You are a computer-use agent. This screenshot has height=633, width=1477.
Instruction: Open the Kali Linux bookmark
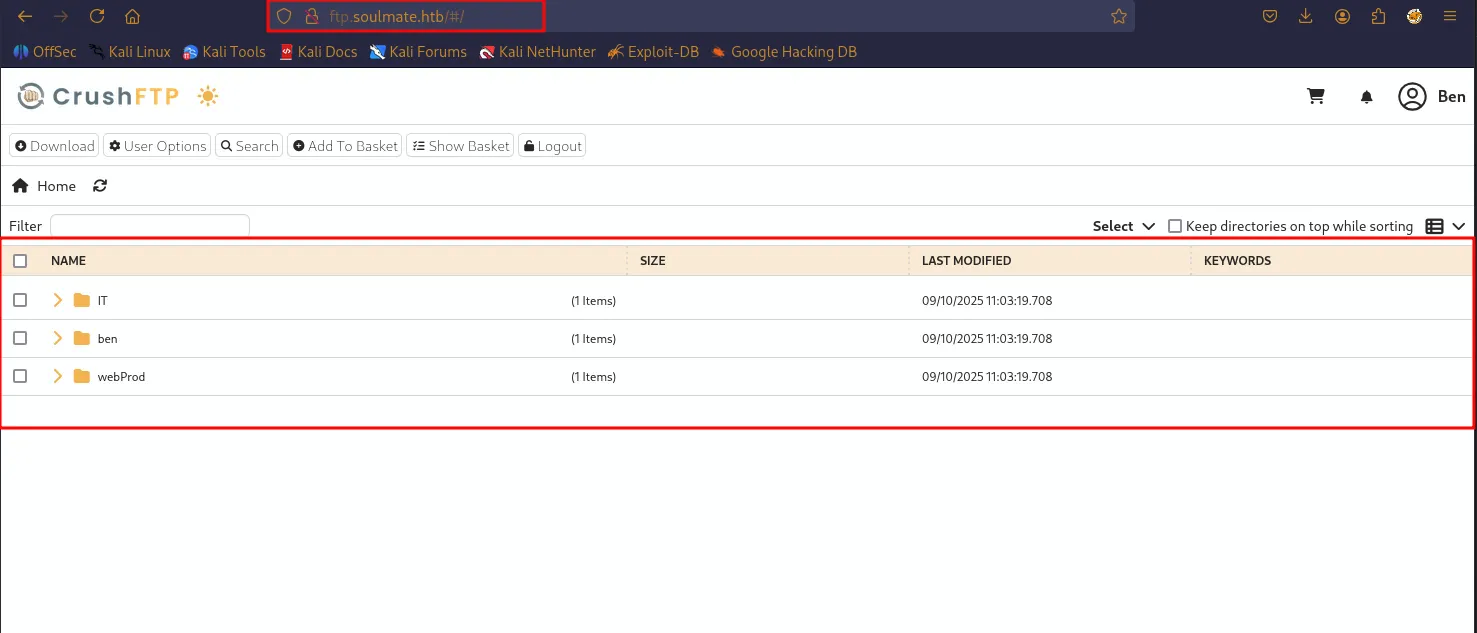(130, 52)
